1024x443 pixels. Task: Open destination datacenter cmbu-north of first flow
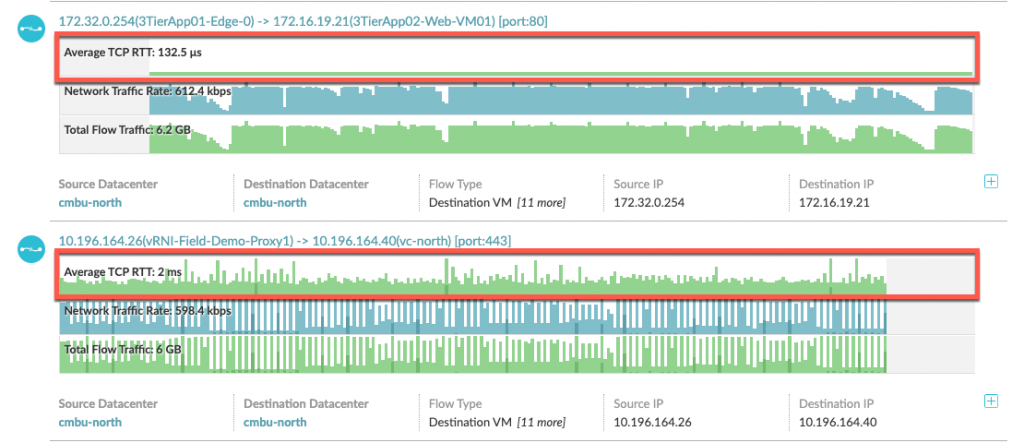click(275, 203)
